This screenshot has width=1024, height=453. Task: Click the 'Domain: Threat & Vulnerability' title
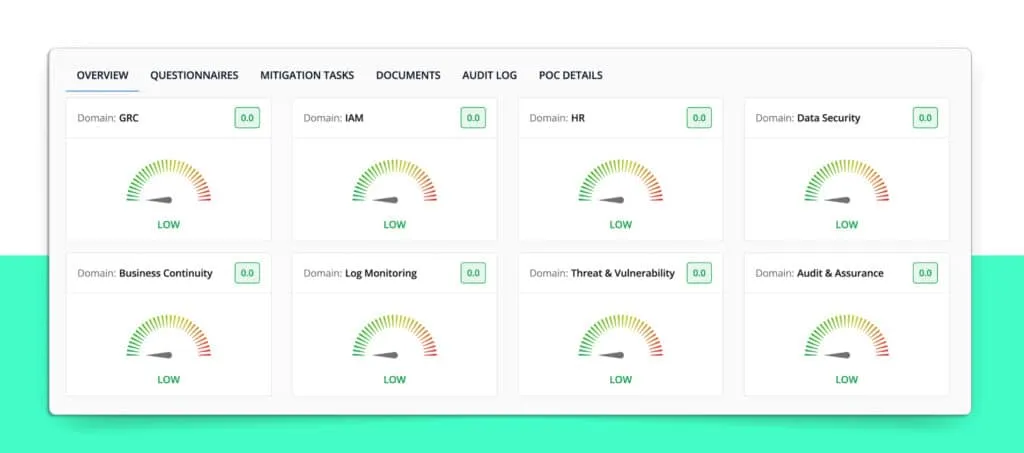pos(602,273)
